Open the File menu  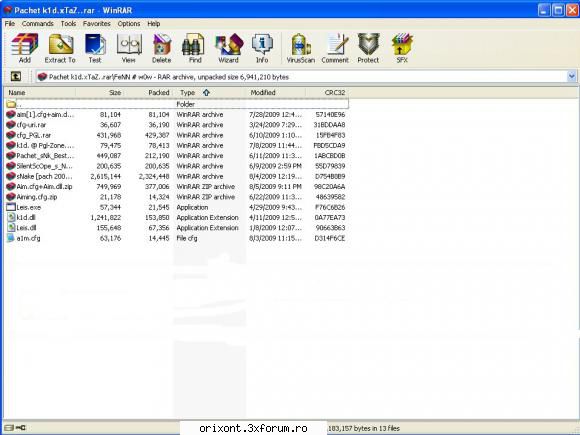pos(10,24)
